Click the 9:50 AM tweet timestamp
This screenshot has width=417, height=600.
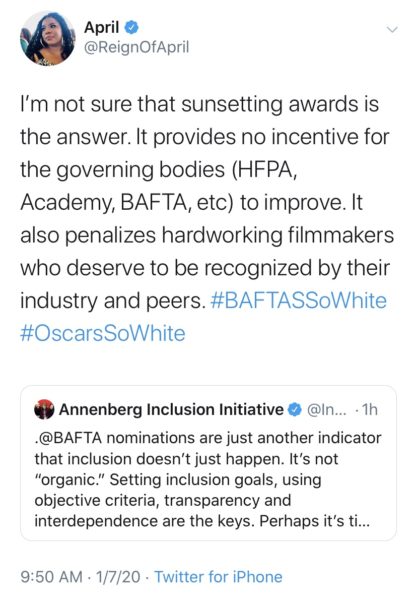pos(51,577)
